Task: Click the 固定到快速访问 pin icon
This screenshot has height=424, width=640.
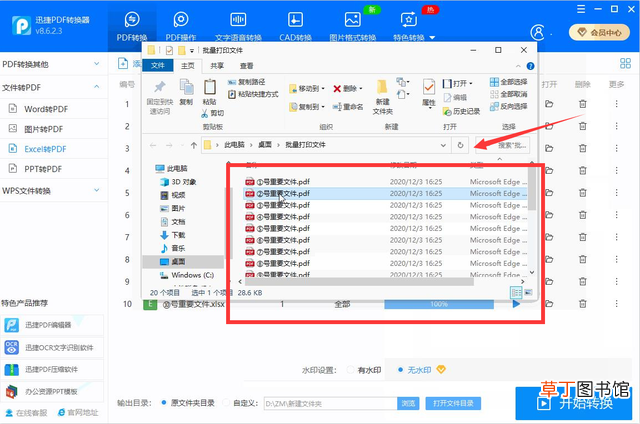Action: (x=160, y=87)
